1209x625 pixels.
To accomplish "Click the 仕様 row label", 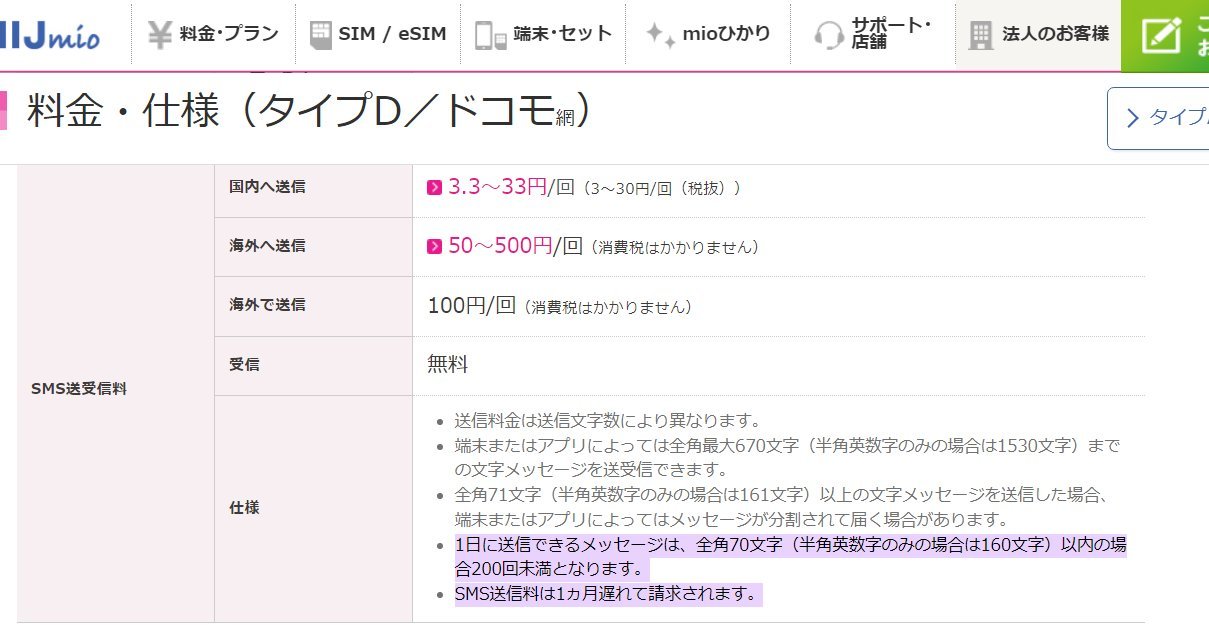I will (244, 508).
